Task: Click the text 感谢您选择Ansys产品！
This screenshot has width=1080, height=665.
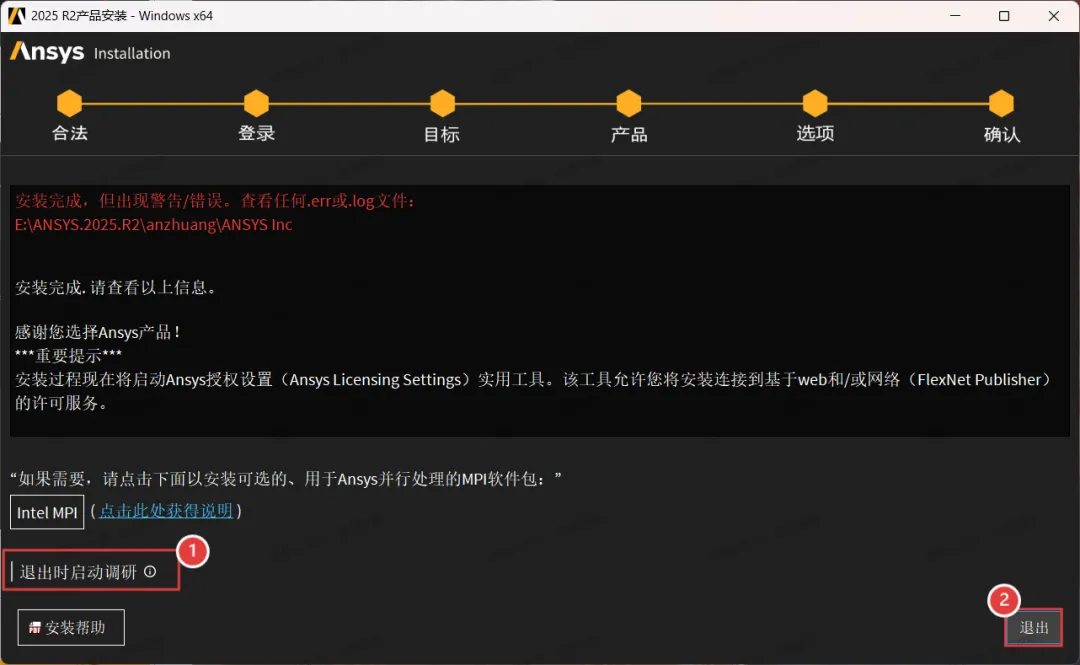Action: (x=98, y=332)
